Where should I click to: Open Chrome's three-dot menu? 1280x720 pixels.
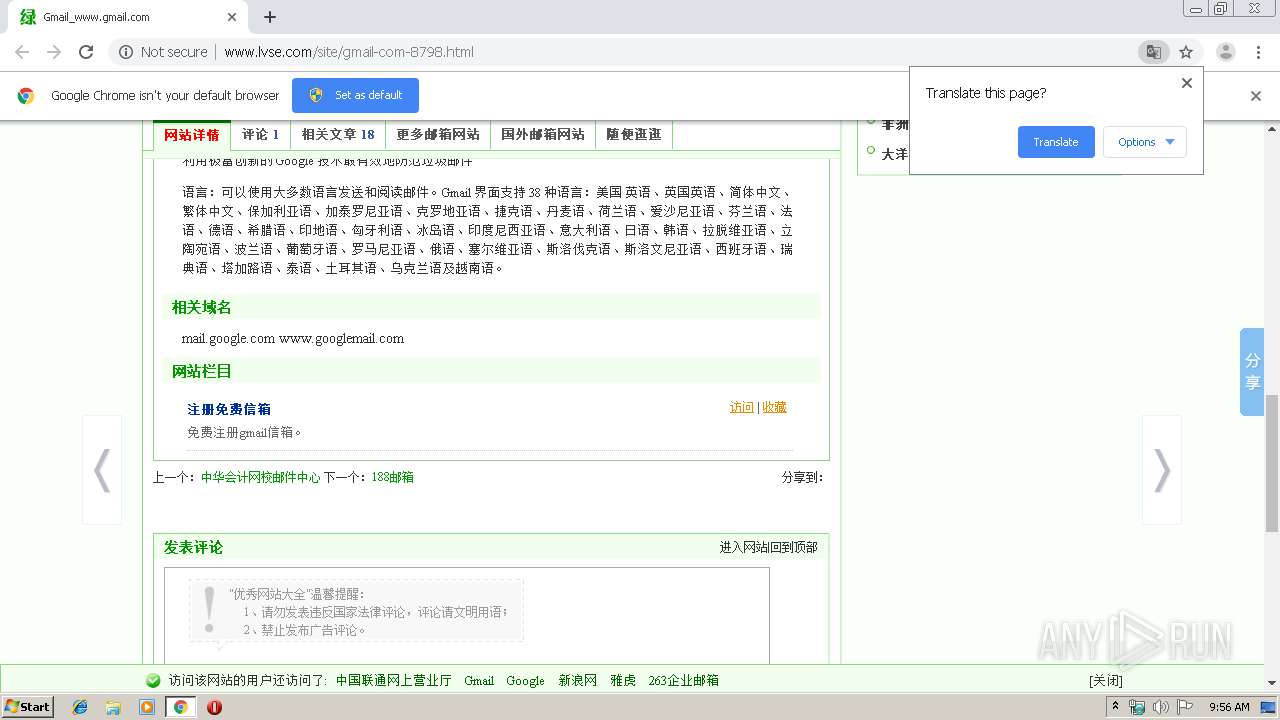click(1258, 52)
